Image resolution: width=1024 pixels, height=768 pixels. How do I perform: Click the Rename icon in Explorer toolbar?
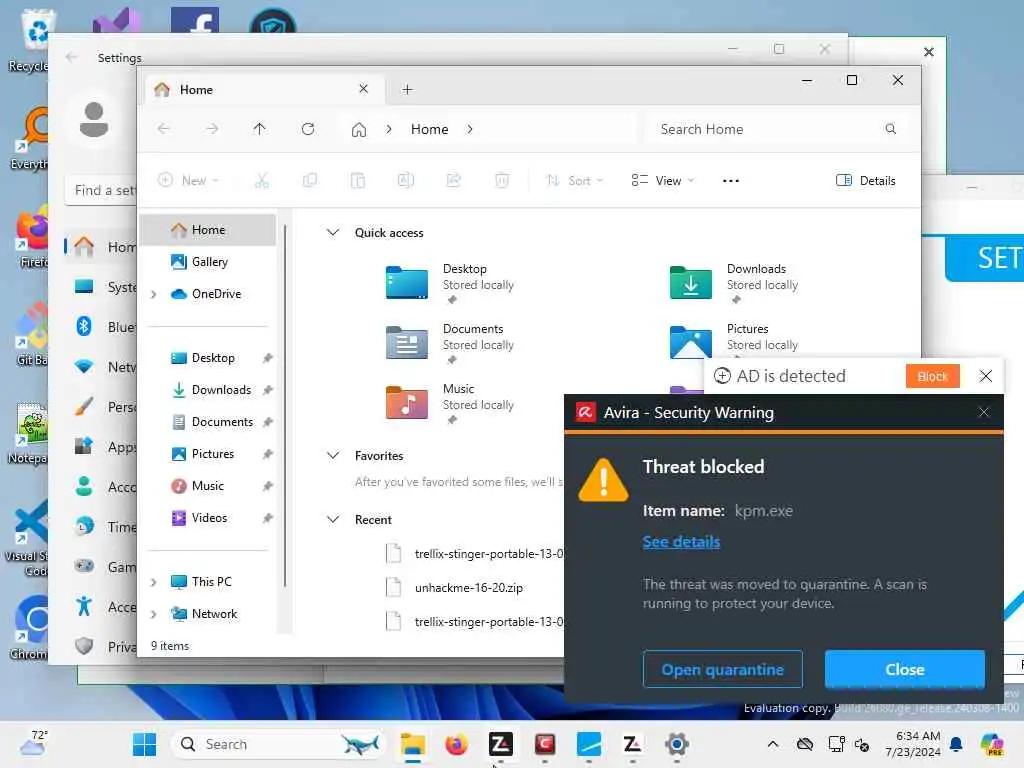click(406, 181)
